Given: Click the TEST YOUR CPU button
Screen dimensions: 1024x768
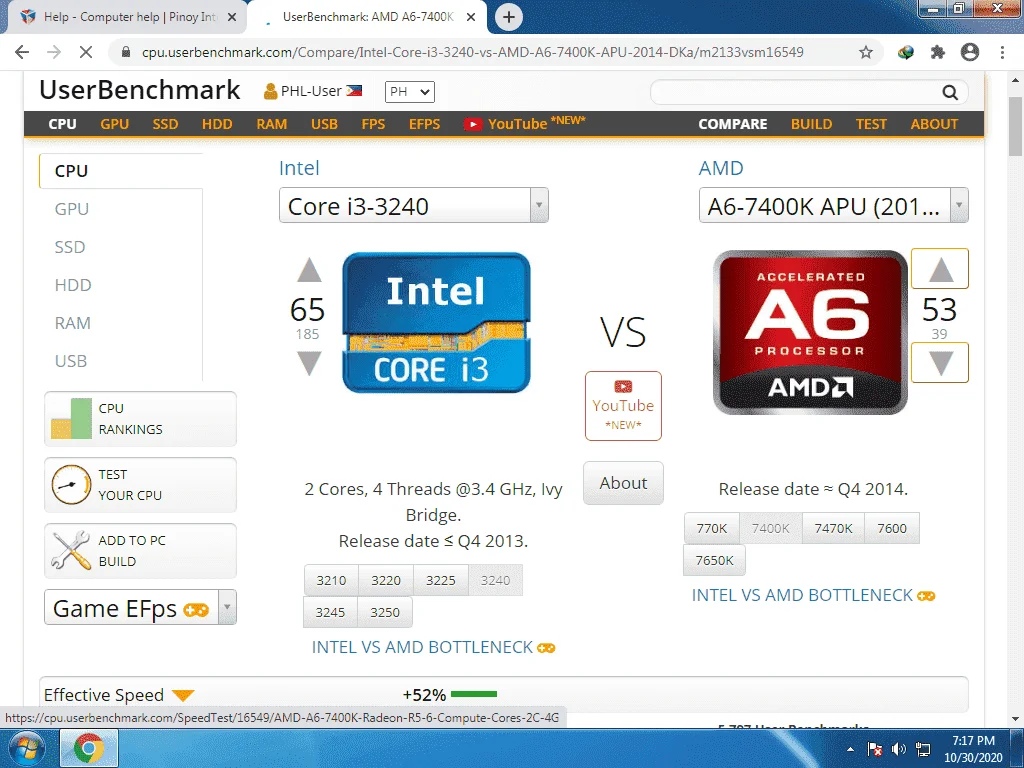Looking at the screenshot, I should 140,485.
